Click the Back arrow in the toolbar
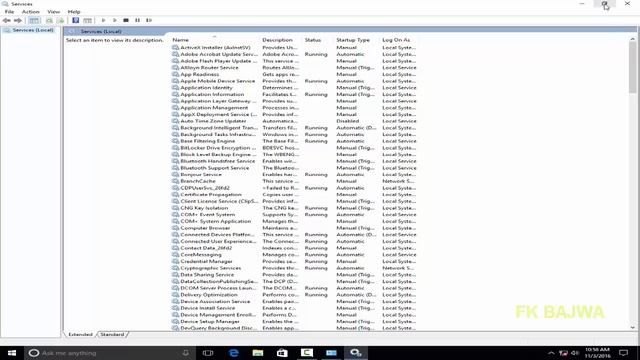 (x=7, y=20)
